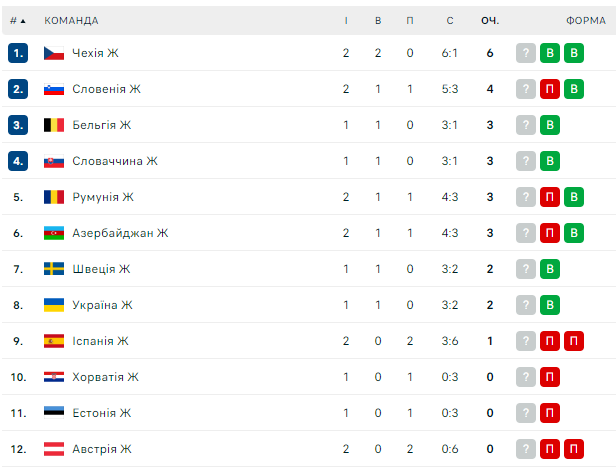Viewport: 616px width, 470px height.
Task: Click the gray question badge for Естонія Ж
Action: click(x=526, y=413)
